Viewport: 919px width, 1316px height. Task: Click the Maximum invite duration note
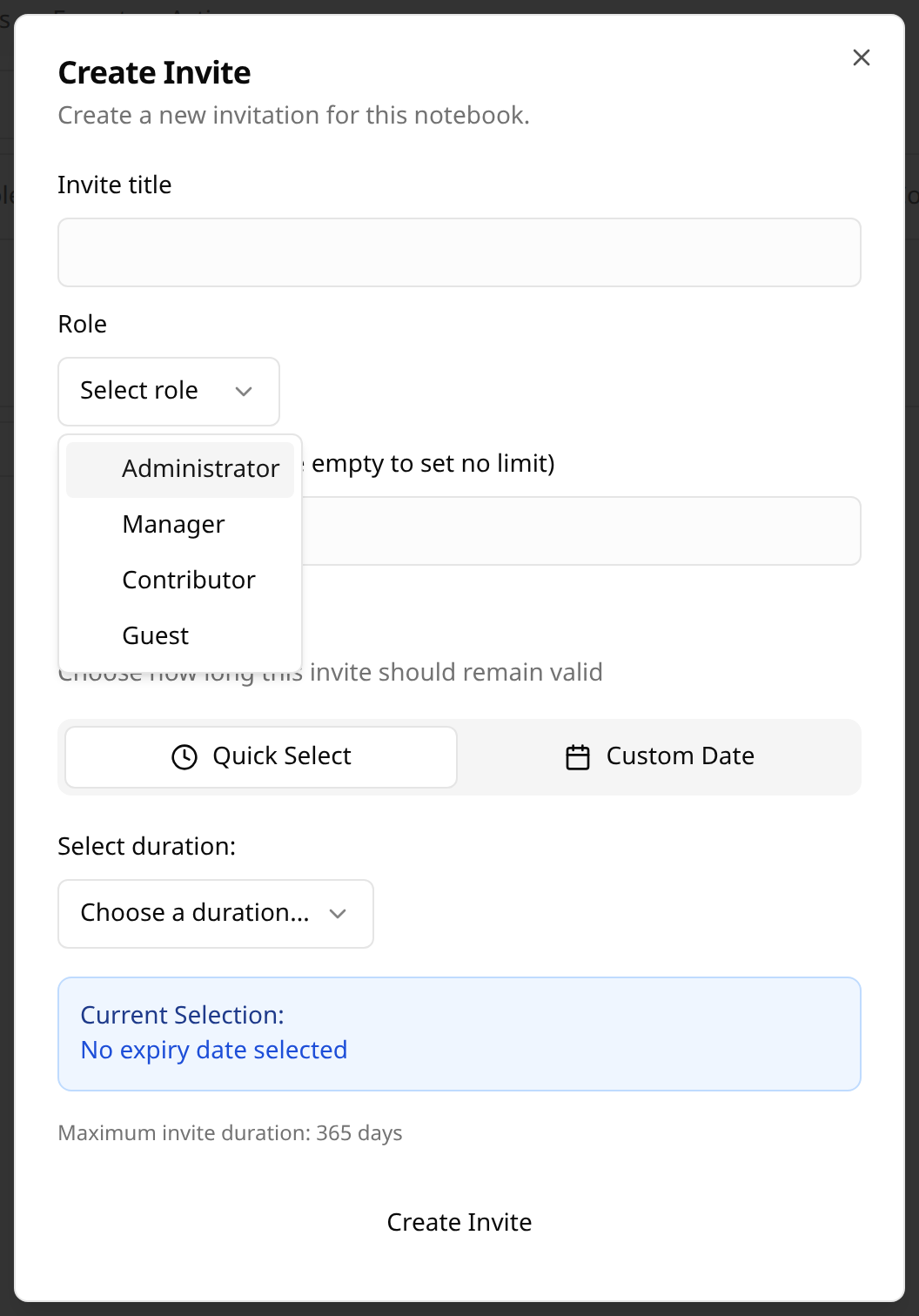pyautogui.click(x=230, y=1133)
